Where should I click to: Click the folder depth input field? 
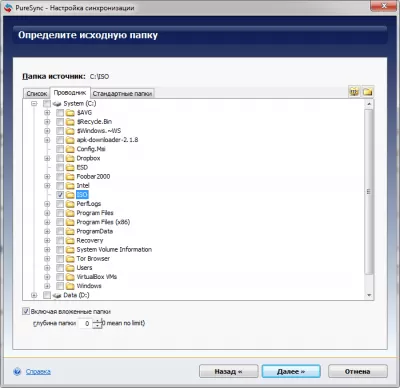(x=85, y=323)
